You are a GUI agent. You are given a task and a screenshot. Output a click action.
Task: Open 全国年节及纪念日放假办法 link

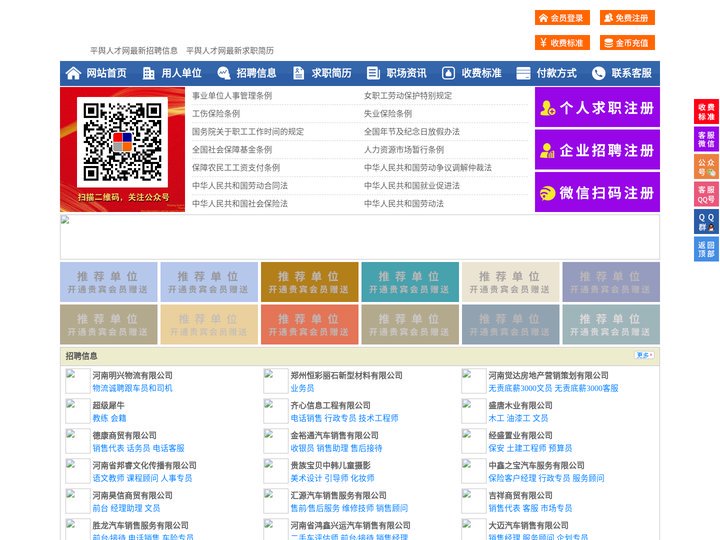point(412,131)
